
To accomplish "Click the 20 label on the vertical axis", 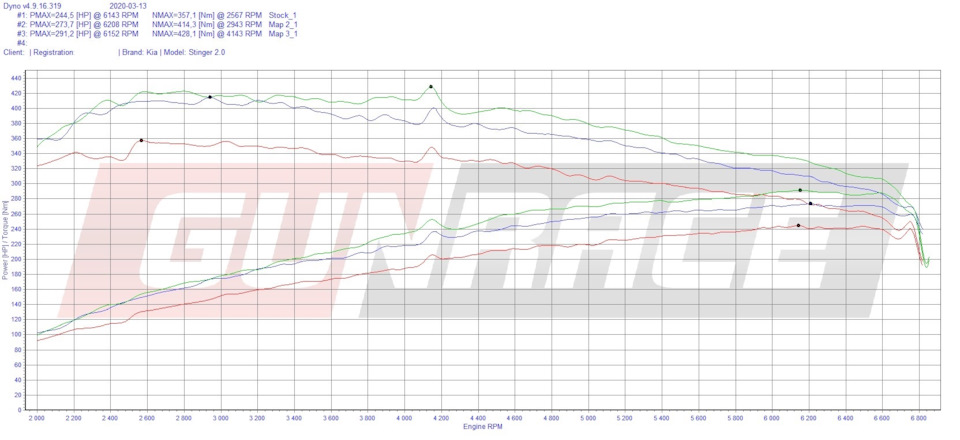I will pyautogui.click(x=18, y=395).
